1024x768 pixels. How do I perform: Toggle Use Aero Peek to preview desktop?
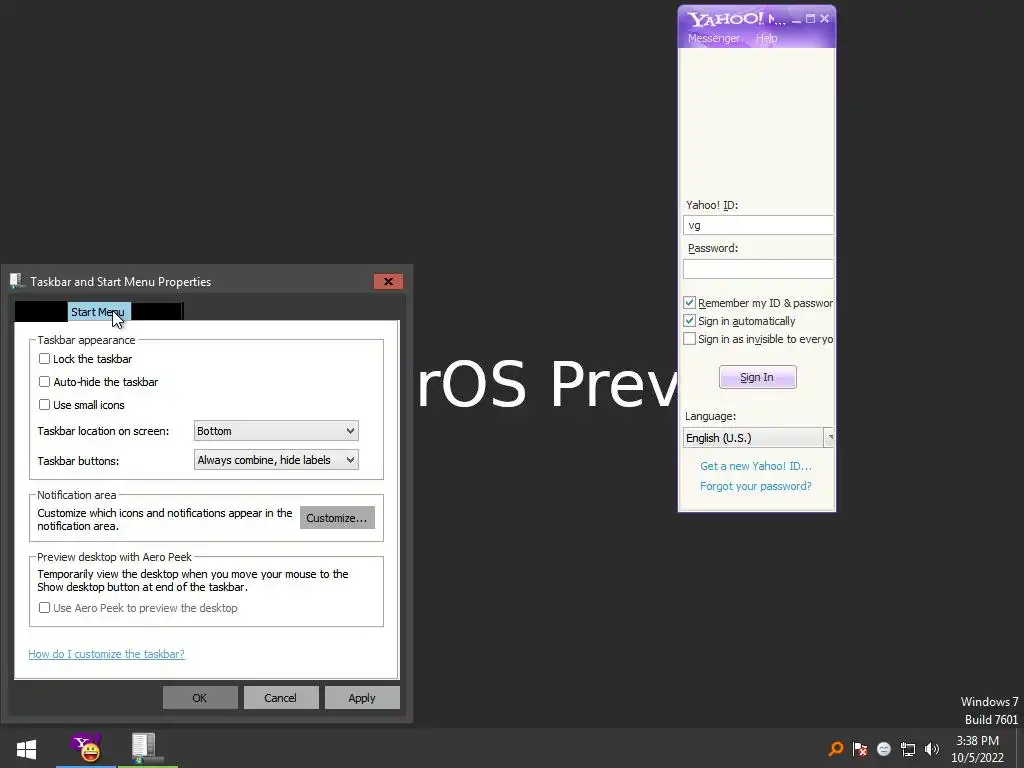44,607
